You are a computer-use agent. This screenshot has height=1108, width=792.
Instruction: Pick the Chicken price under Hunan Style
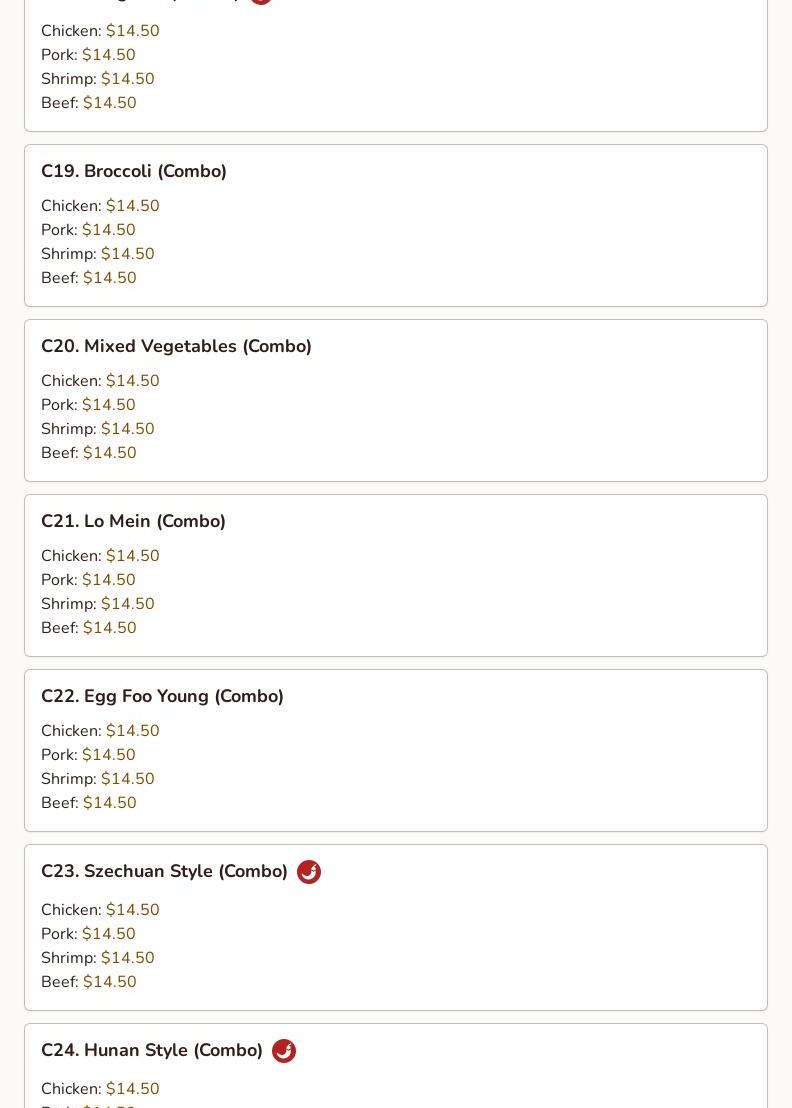(x=132, y=1089)
